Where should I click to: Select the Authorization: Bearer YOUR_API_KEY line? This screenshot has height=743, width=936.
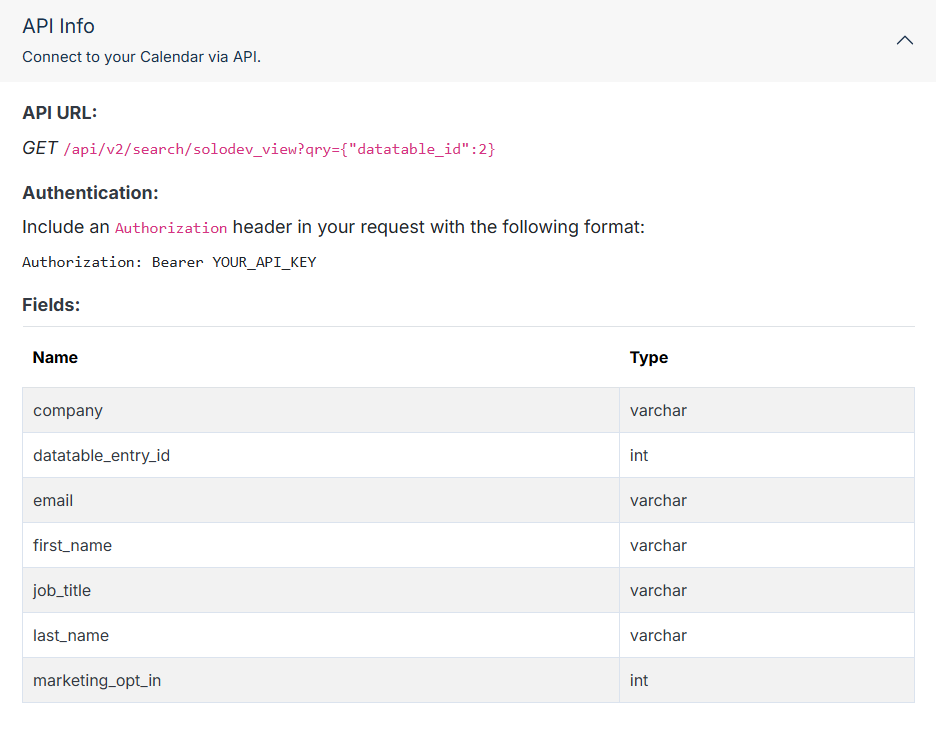[x=169, y=262]
